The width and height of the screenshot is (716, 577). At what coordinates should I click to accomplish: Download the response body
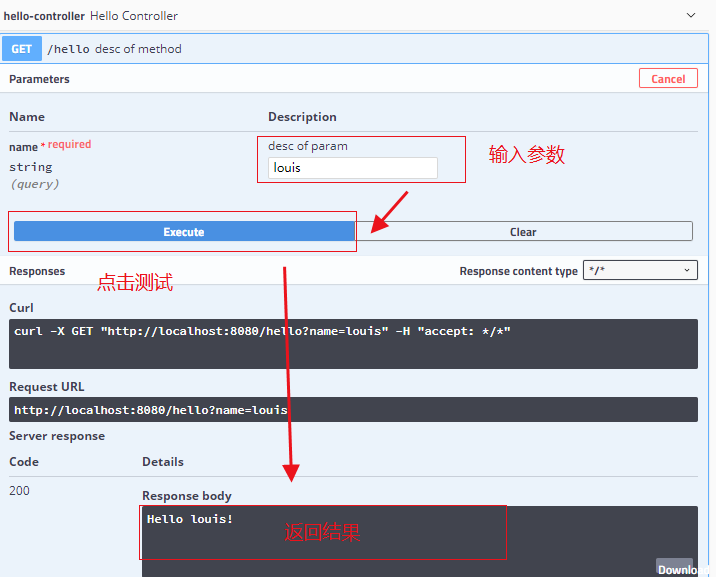coord(677,569)
